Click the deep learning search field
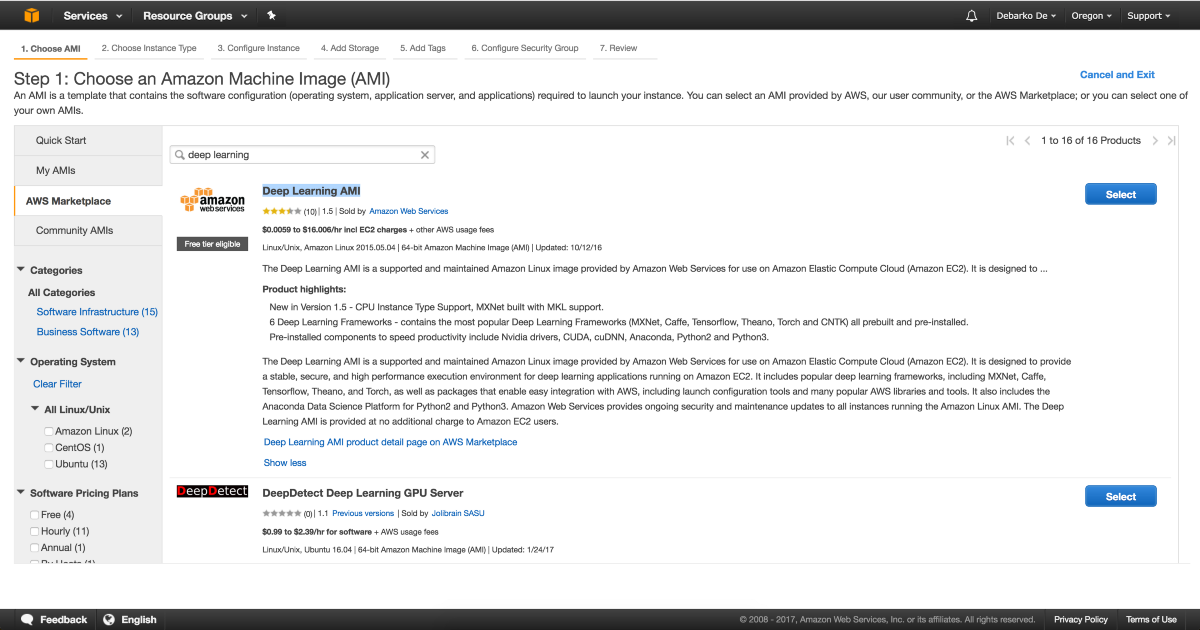The image size is (1200, 630). pos(300,155)
